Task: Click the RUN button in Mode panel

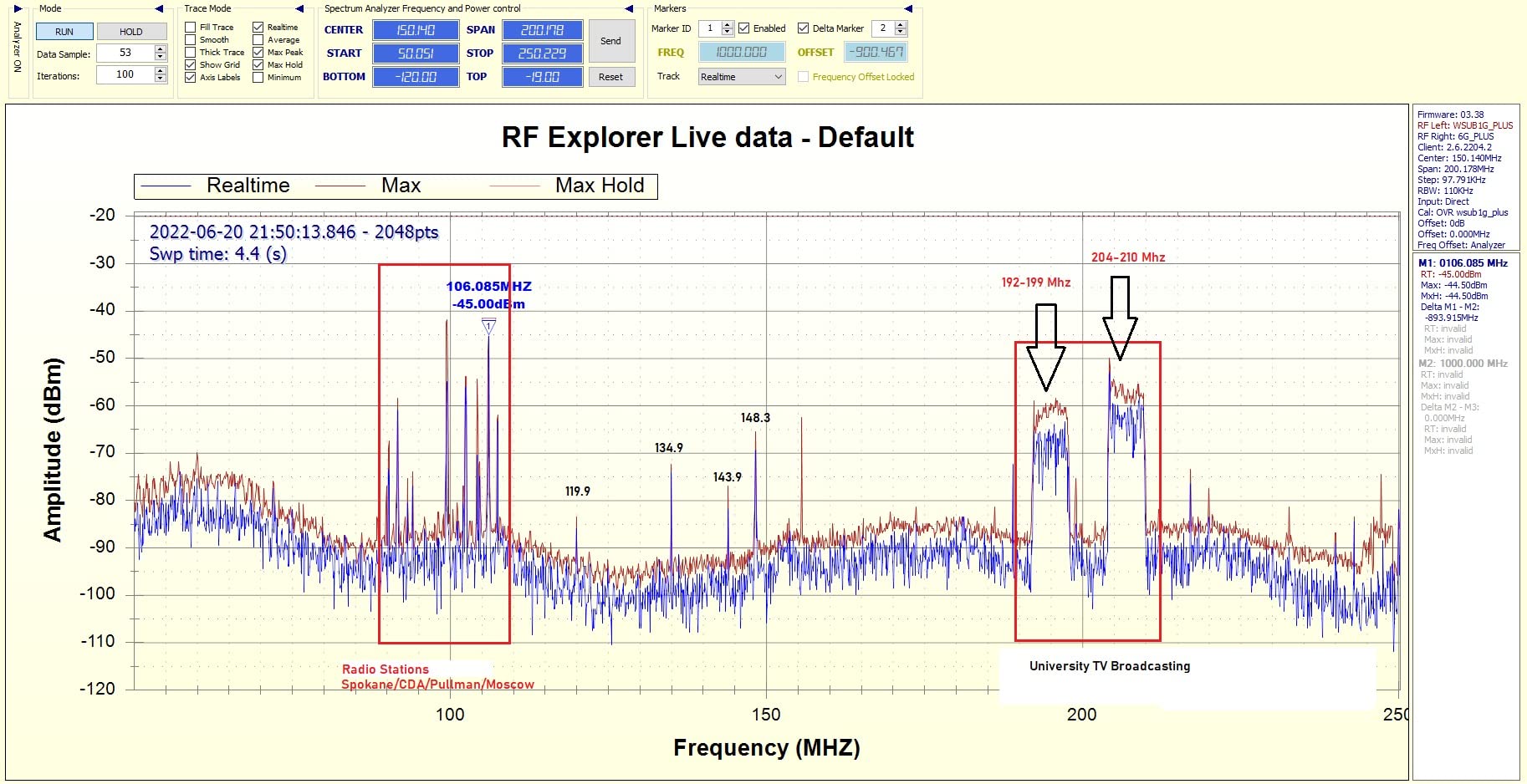Action: (x=64, y=31)
